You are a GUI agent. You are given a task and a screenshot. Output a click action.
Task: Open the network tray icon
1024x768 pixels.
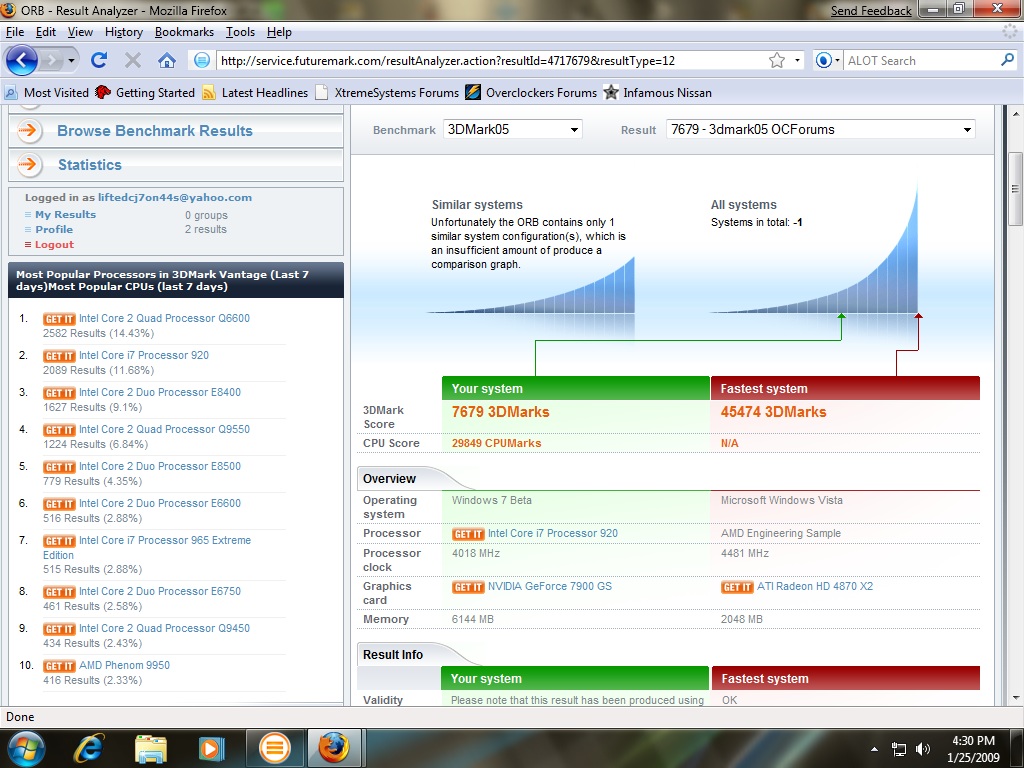tap(899, 749)
